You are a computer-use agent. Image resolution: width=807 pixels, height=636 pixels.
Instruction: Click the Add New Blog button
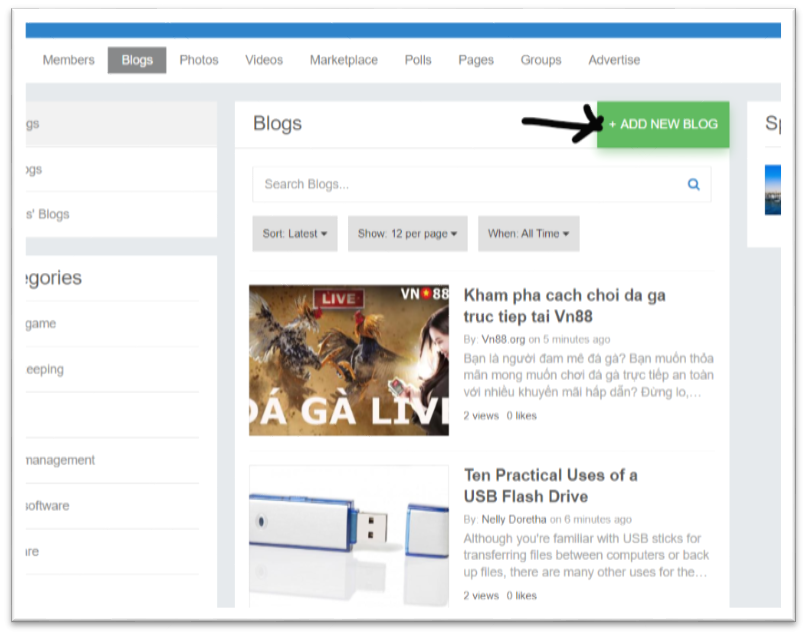[663, 125]
